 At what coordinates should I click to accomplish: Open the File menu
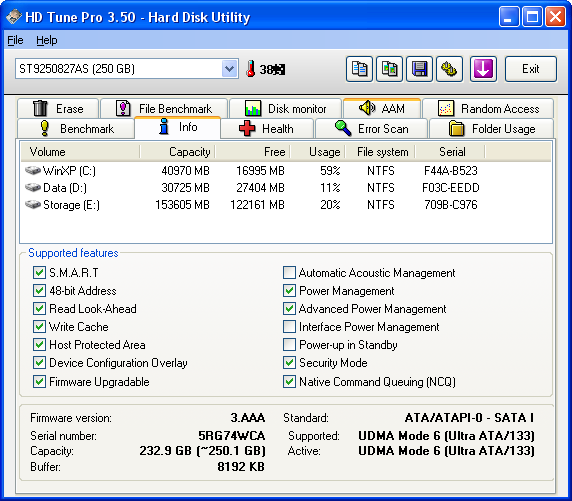[x=15, y=40]
